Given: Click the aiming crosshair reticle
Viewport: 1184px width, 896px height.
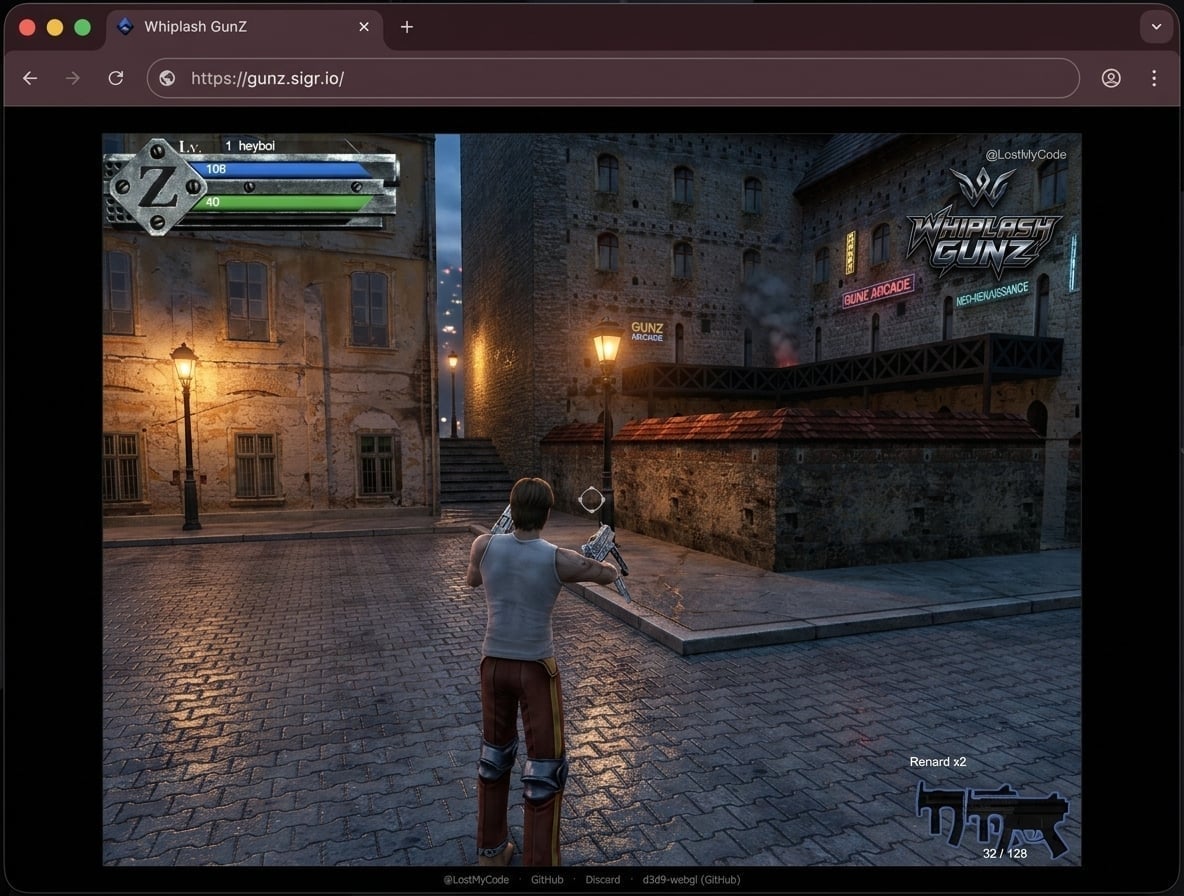Looking at the screenshot, I should tap(591, 499).
